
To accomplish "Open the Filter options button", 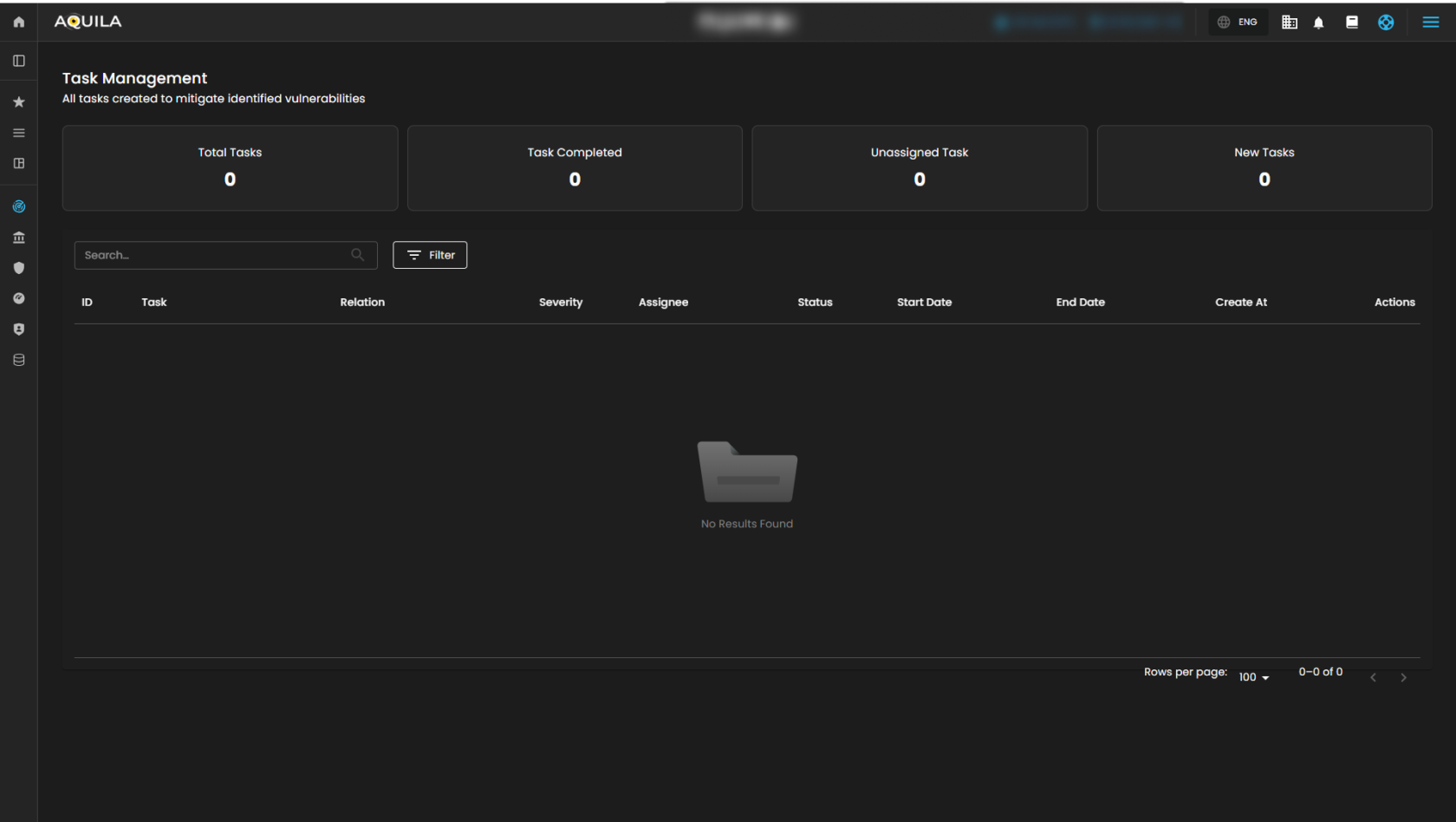I will tap(430, 255).
